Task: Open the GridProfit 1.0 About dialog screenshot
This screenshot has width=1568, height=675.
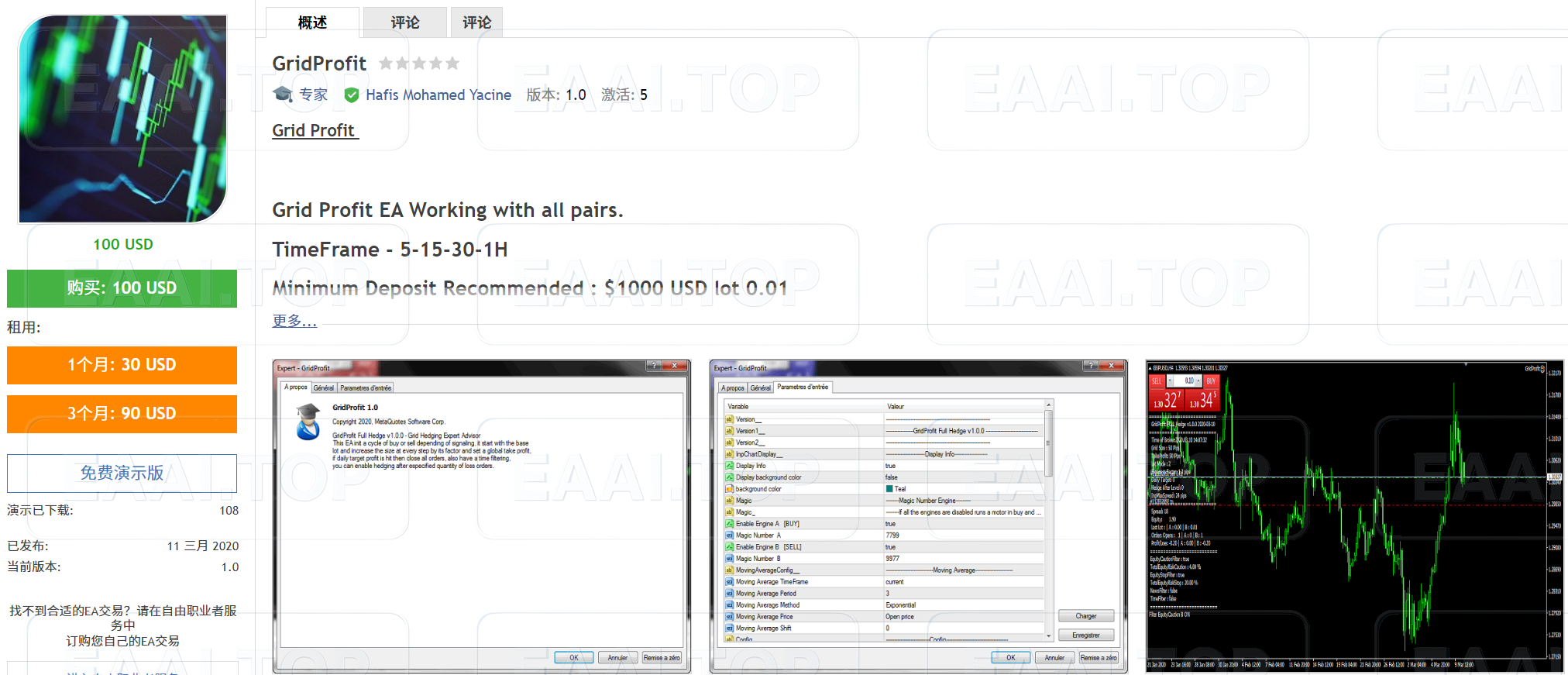Action: coord(481,516)
